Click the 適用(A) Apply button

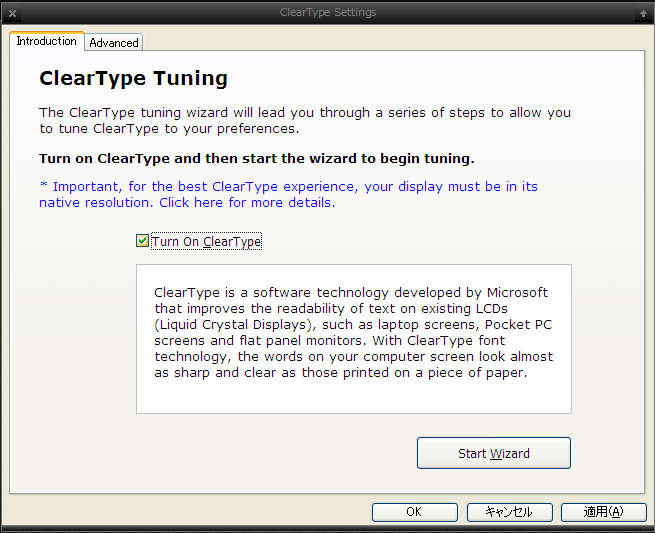(x=604, y=512)
